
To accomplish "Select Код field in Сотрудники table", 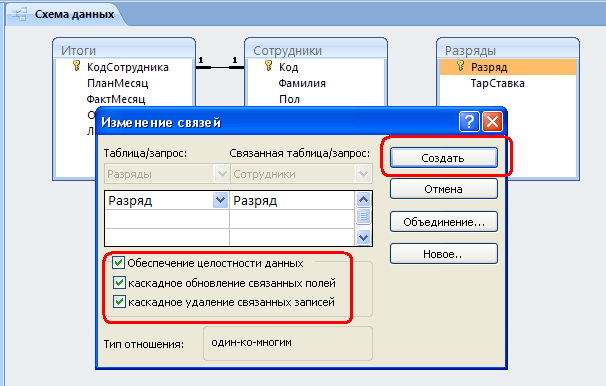I will point(289,67).
